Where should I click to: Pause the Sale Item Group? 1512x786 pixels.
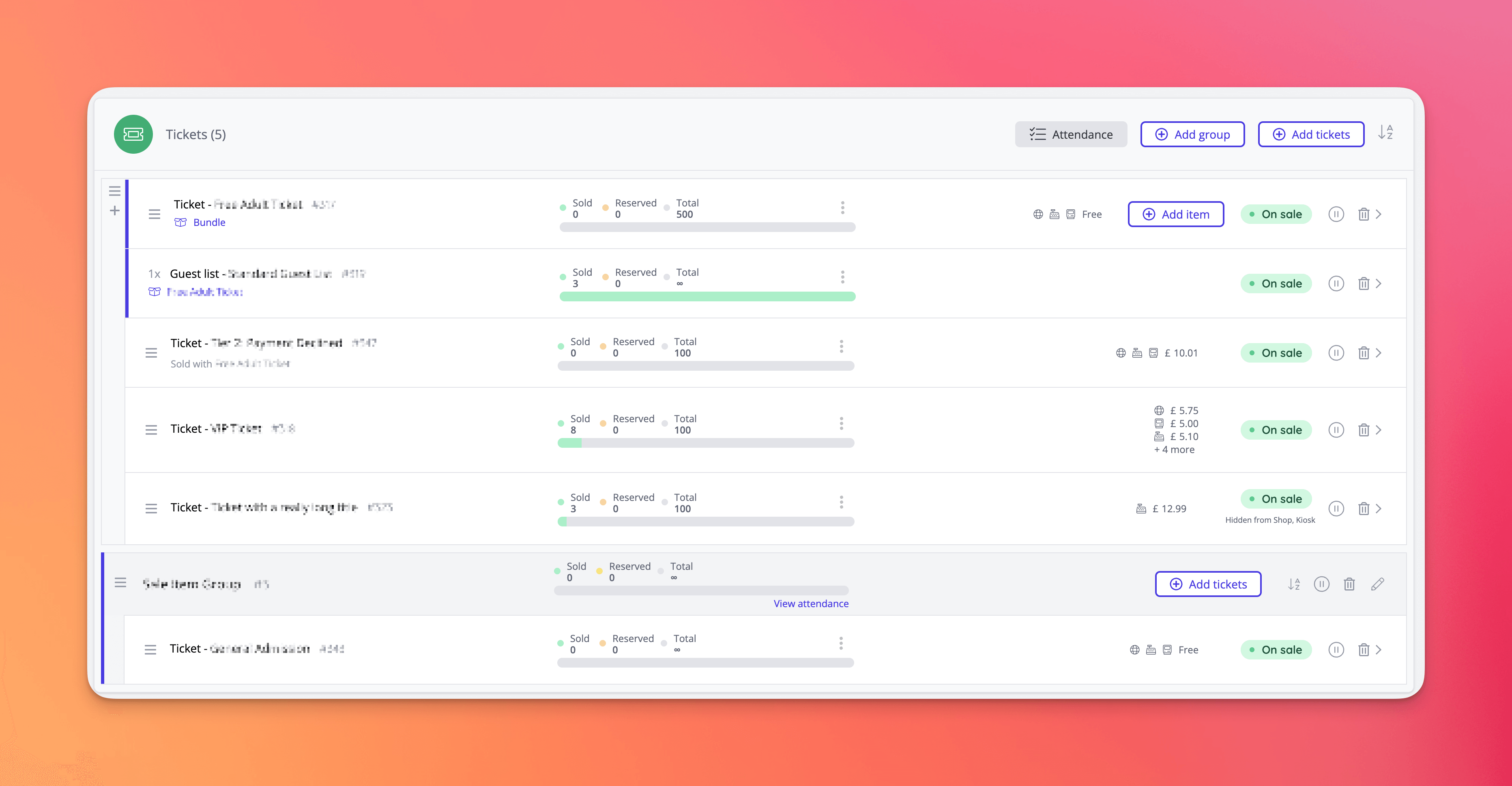[1321, 584]
